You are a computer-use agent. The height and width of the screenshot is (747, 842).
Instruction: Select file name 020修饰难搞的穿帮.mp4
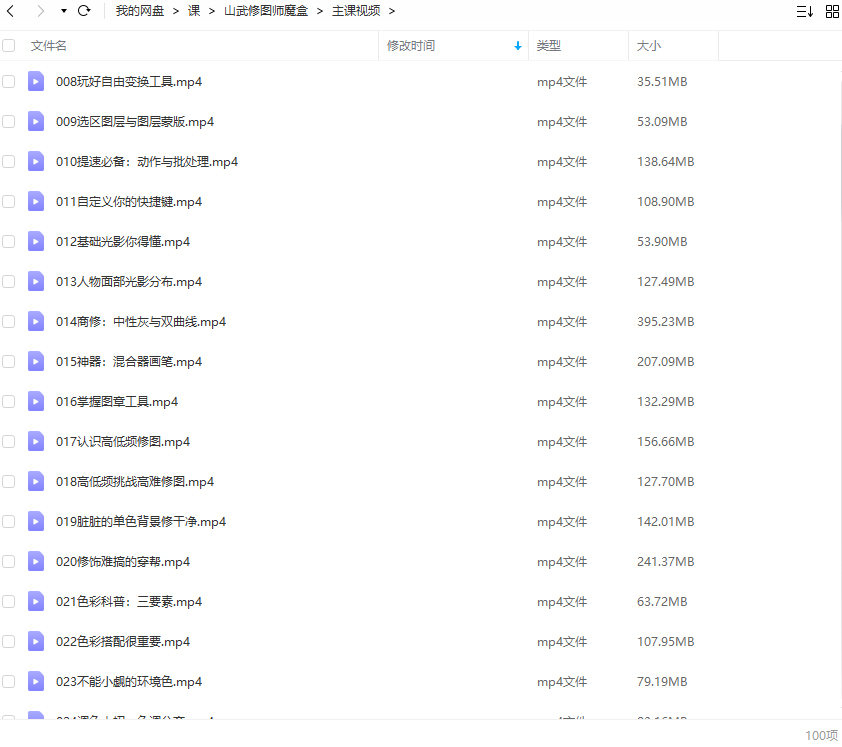pos(123,562)
